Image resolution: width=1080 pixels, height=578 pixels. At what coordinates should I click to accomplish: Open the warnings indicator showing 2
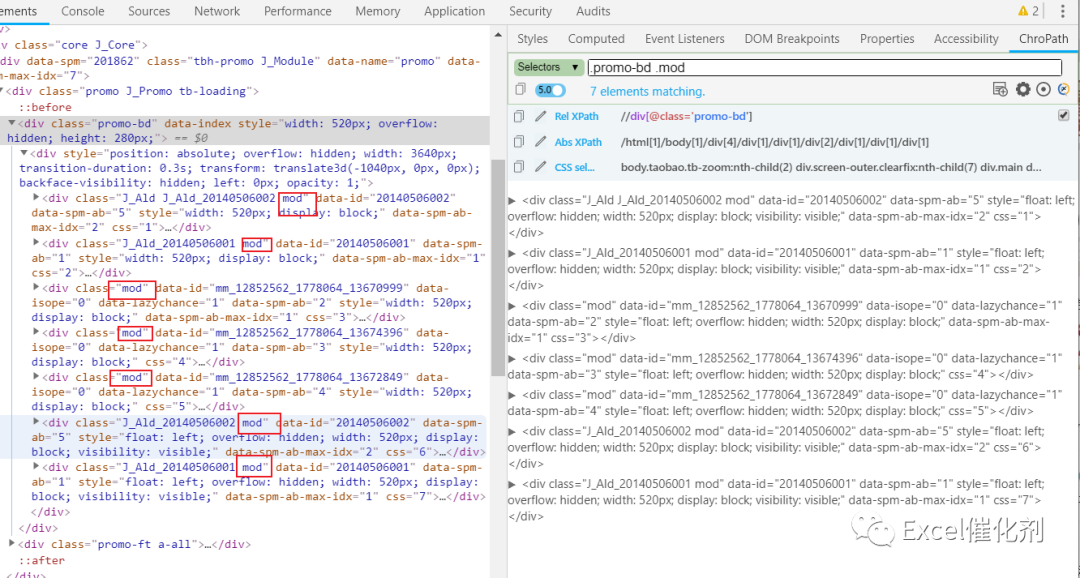coord(1028,11)
